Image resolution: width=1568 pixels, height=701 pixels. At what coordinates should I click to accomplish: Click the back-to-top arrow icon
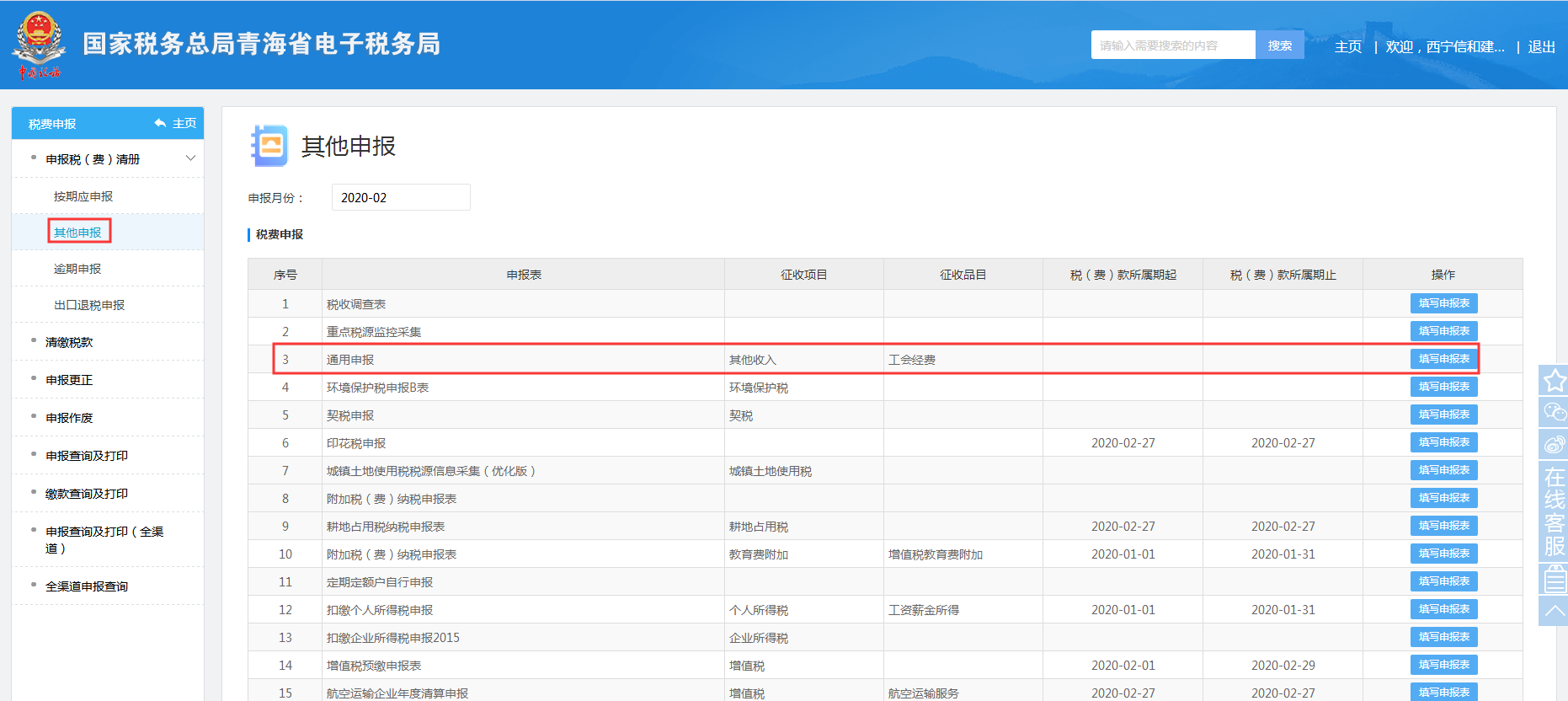tap(1554, 611)
